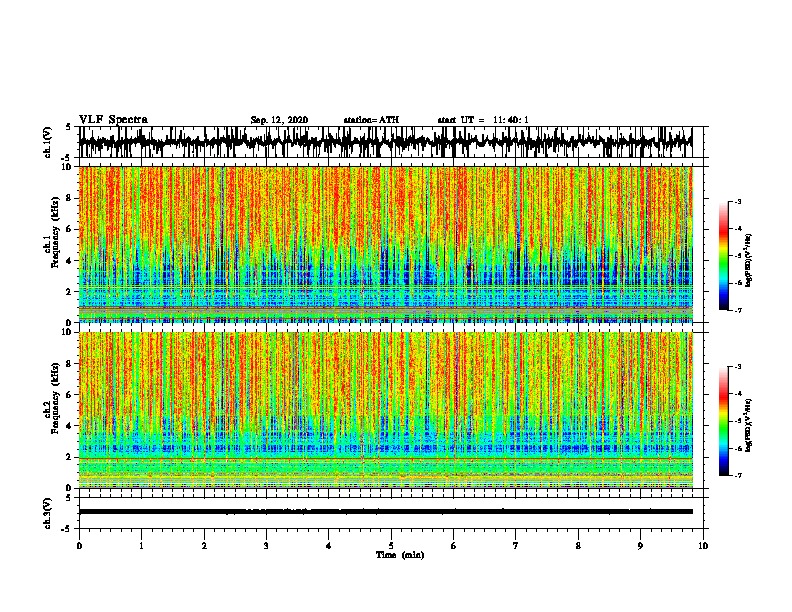Click the ch.1 color bar log(PSD) label
792x612 pixels.
tap(749, 260)
